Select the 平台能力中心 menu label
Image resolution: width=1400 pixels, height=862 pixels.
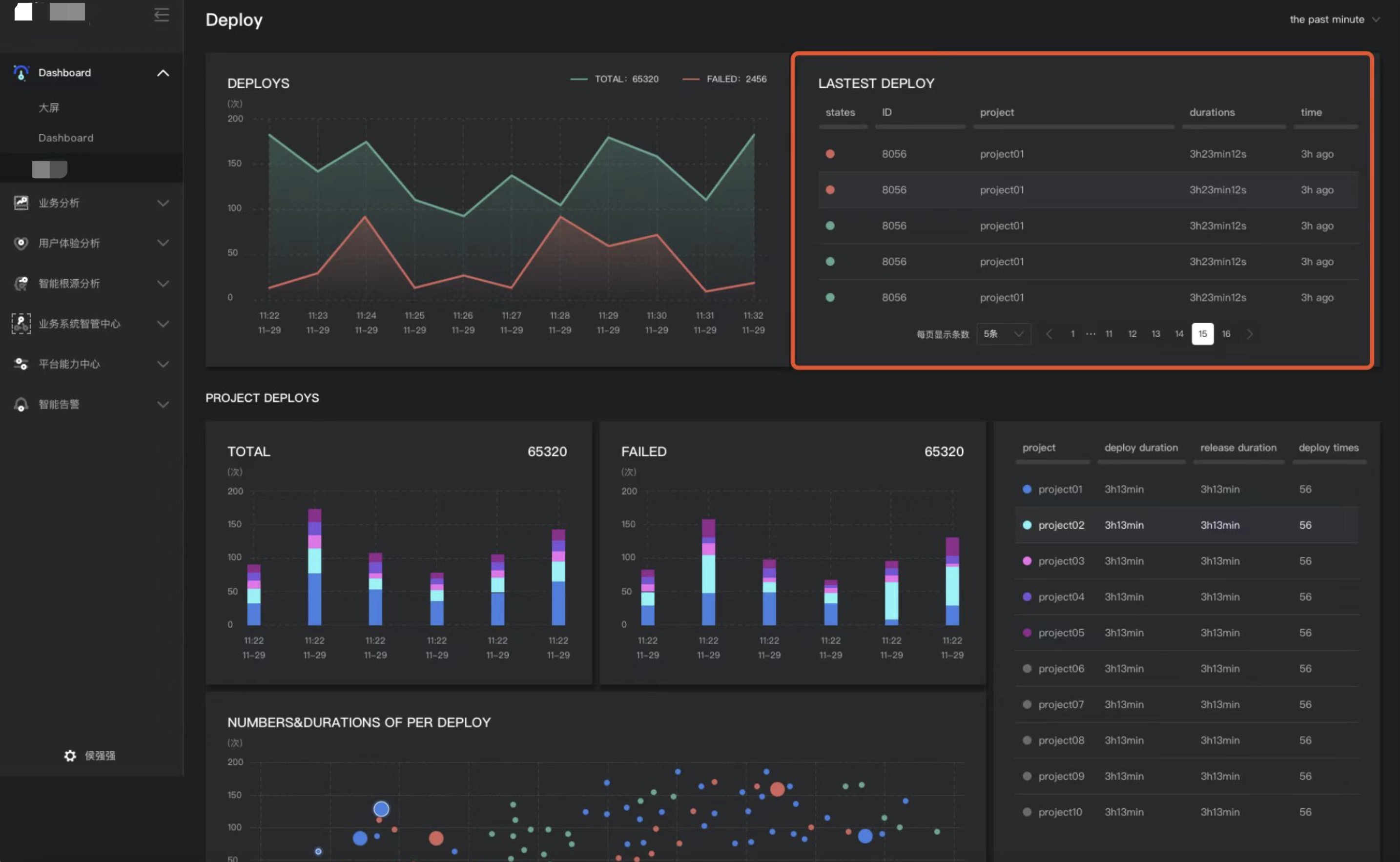pyautogui.click(x=69, y=364)
